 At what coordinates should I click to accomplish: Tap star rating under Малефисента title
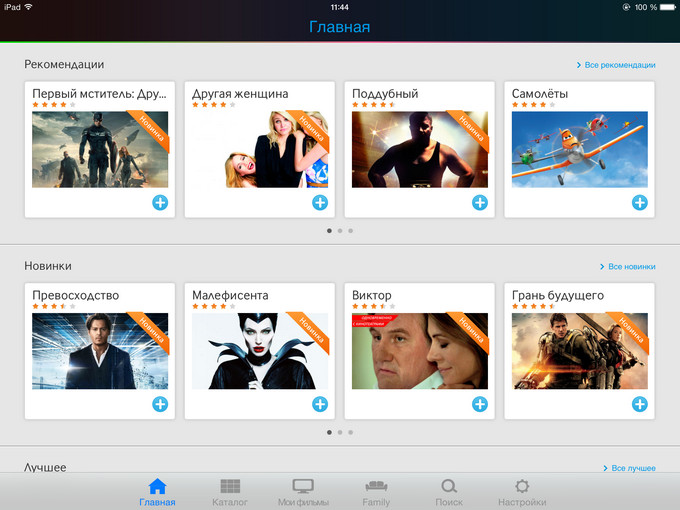(x=214, y=306)
